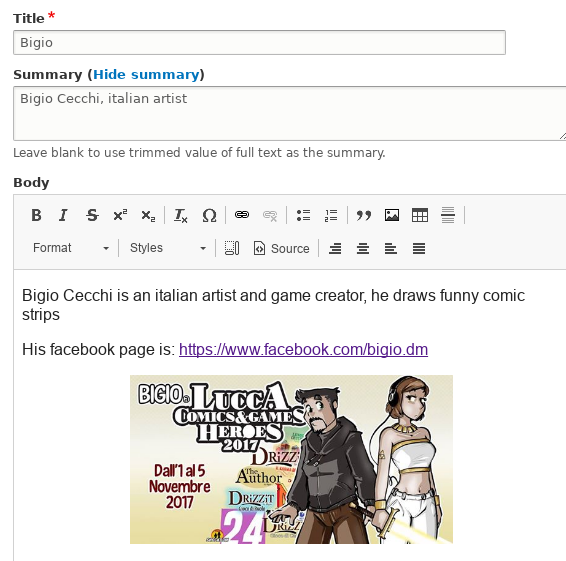The image size is (566, 561).
Task: Align text to the right
Action: click(335, 248)
